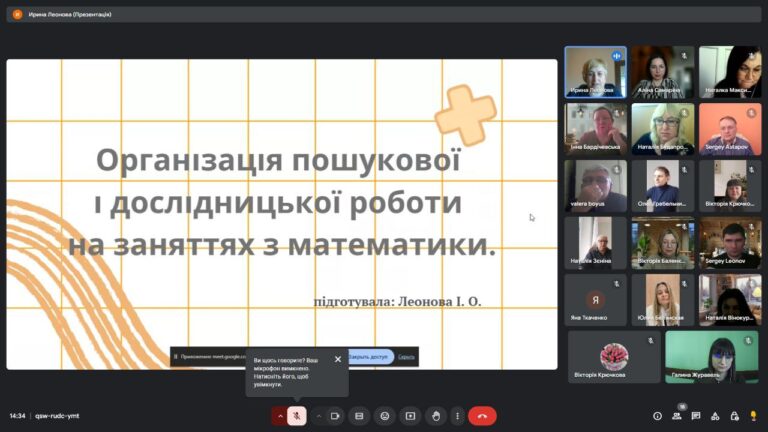768x432 pixels.
Task: Select Наталія Зеніна video tile
Action: coord(596,243)
